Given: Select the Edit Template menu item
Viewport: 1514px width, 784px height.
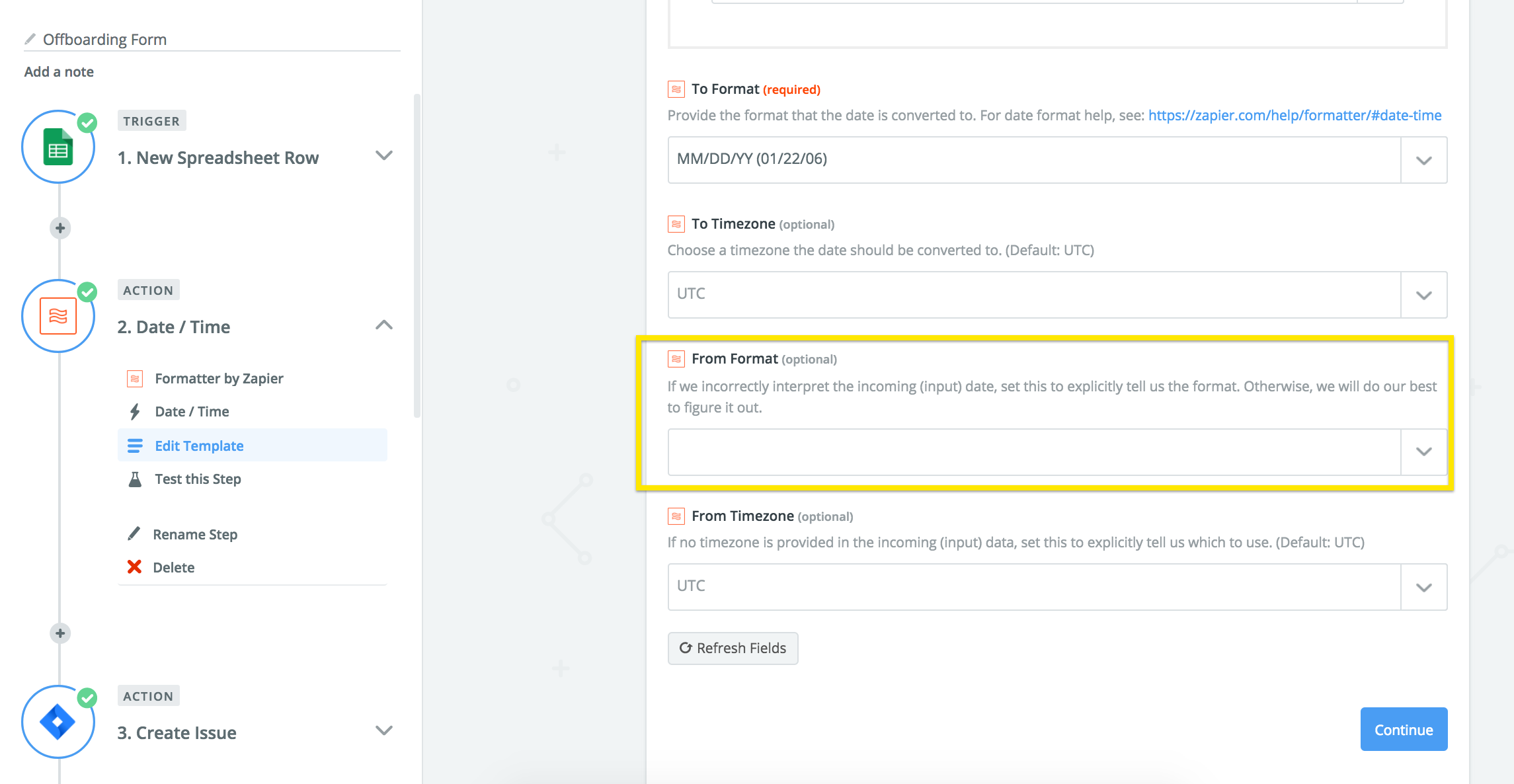Looking at the screenshot, I should coord(253,446).
